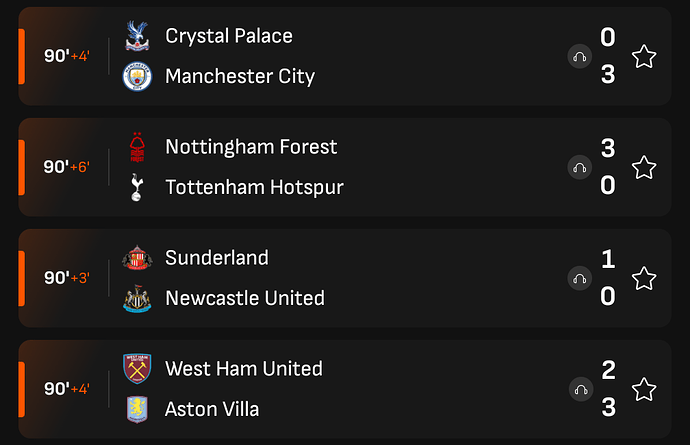Open audio commentary for Crystal Palace match
This screenshot has width=690, height=445.
(x=579, y=57)
